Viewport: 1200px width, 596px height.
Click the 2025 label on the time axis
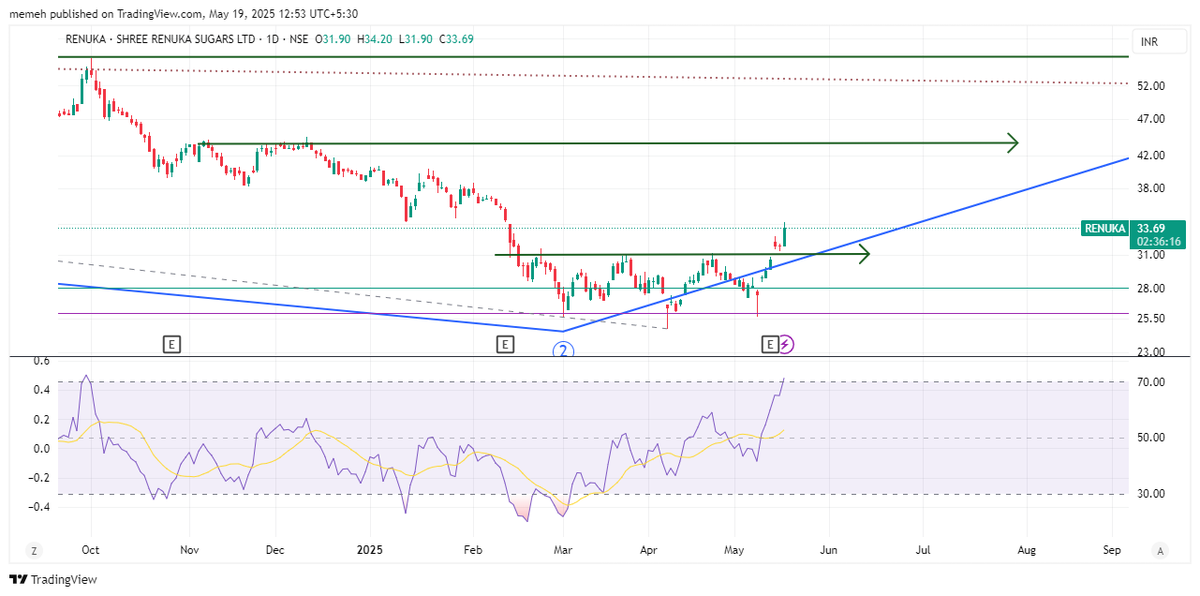(x=370, y=550)
